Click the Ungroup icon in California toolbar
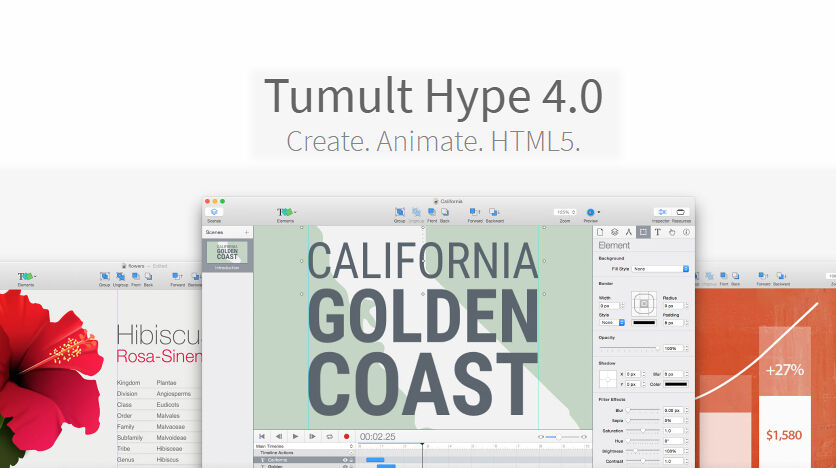The image size is (836, 468). tap(416, 212)
